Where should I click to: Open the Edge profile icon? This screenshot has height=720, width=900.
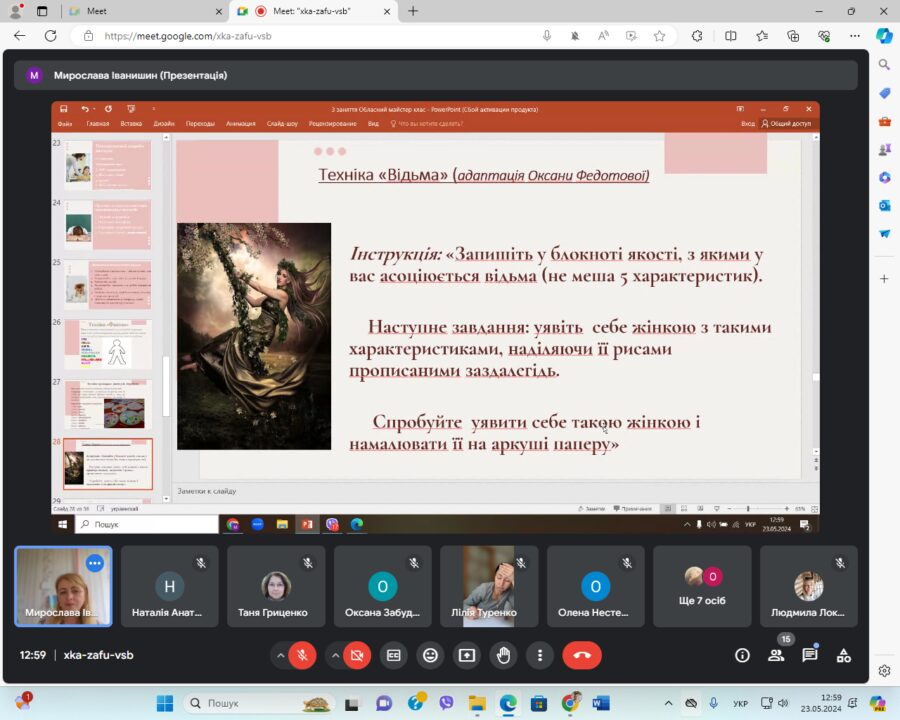[15, 10]
